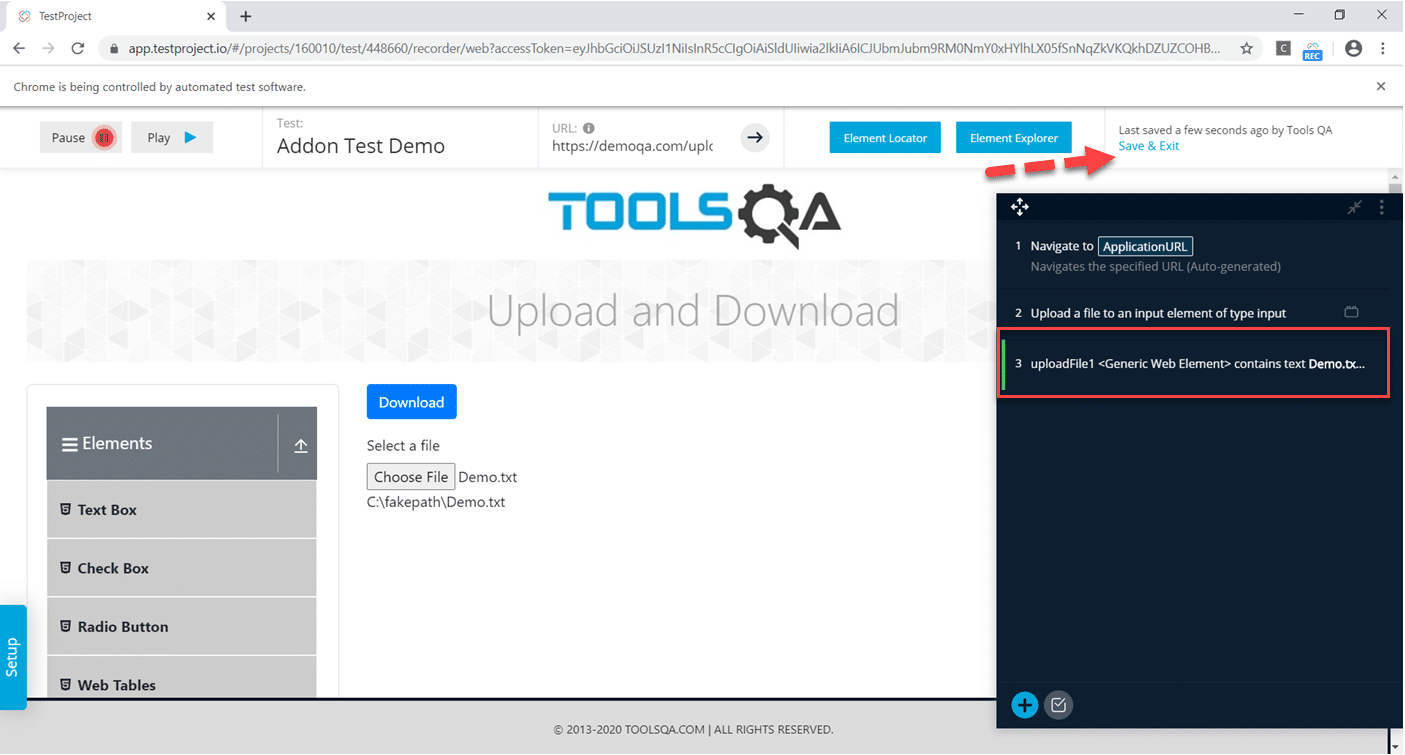Image resolution: width=1405 pixels, height=755 pixels.
Task: Click the C:\fakepath\Demo.txt text
Action: tap(436, 502)
